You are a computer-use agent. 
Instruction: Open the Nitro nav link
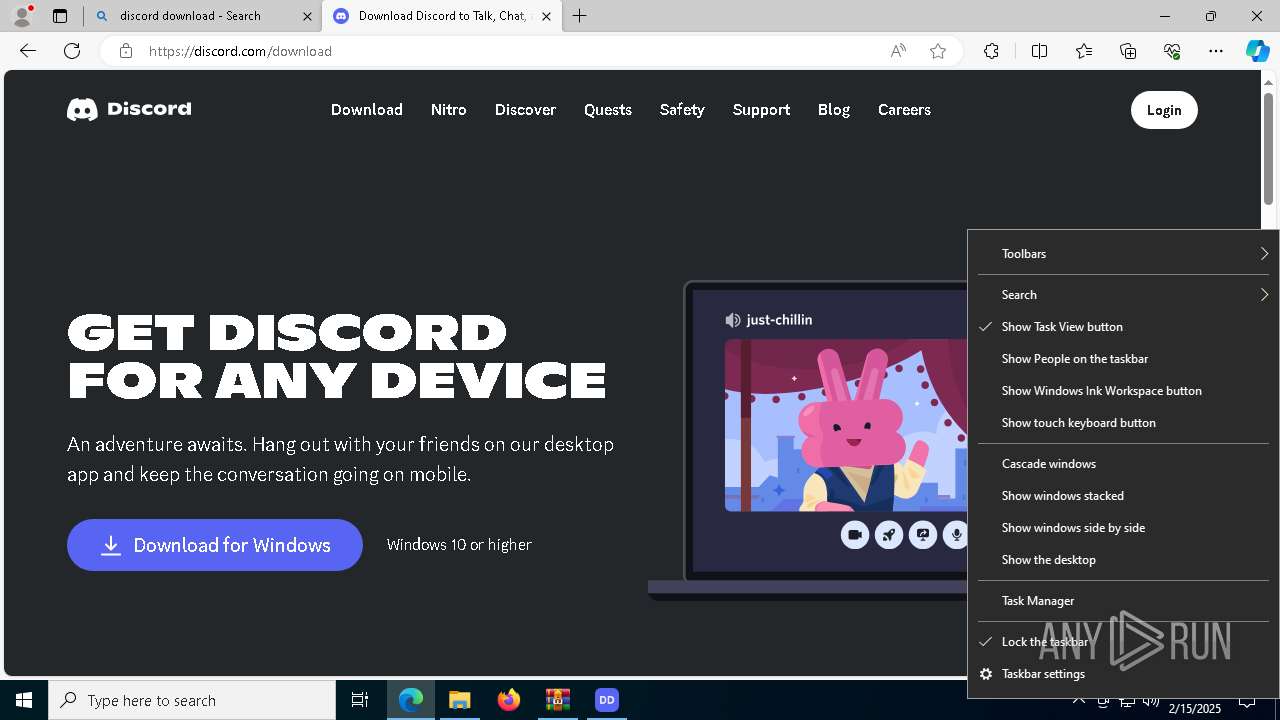pyautogui.click(x=449, y=110)
